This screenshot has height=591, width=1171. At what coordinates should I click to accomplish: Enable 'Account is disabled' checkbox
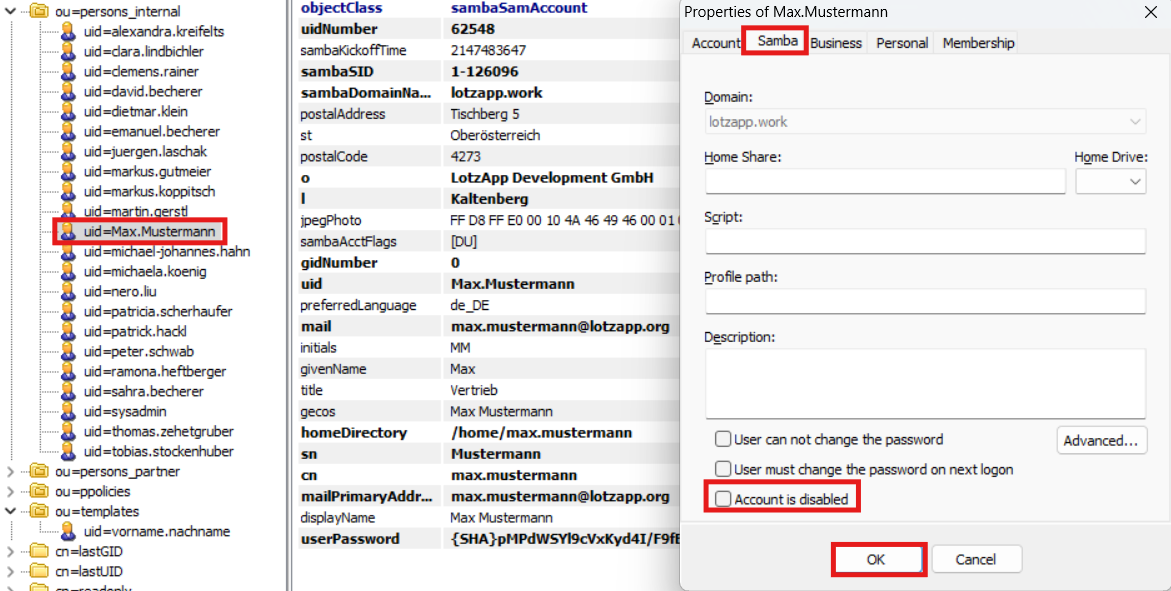[x=723, y=499]
